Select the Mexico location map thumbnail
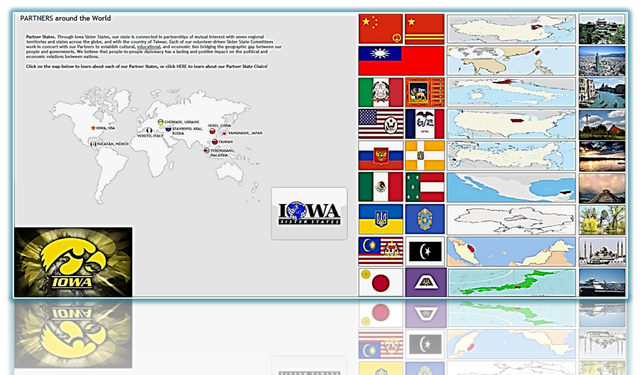 (x=511, y=188)
